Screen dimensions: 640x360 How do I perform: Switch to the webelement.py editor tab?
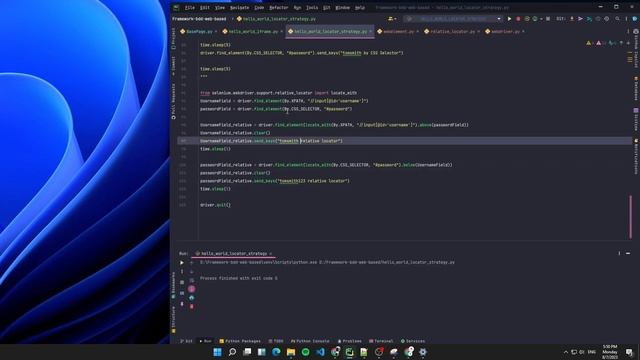[x=398, y=31]
